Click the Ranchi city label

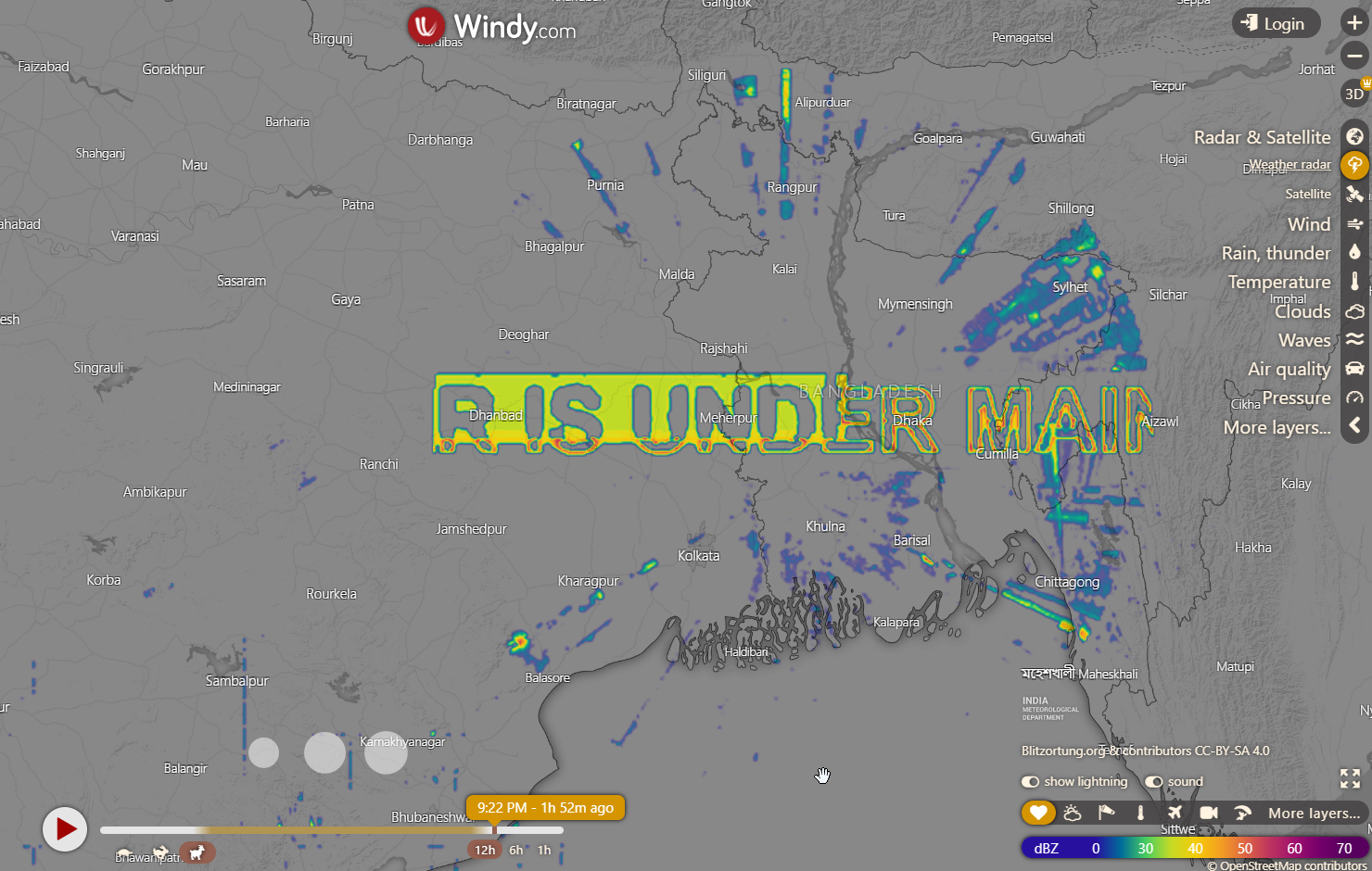pyautogui.click(x=379, y=464)
